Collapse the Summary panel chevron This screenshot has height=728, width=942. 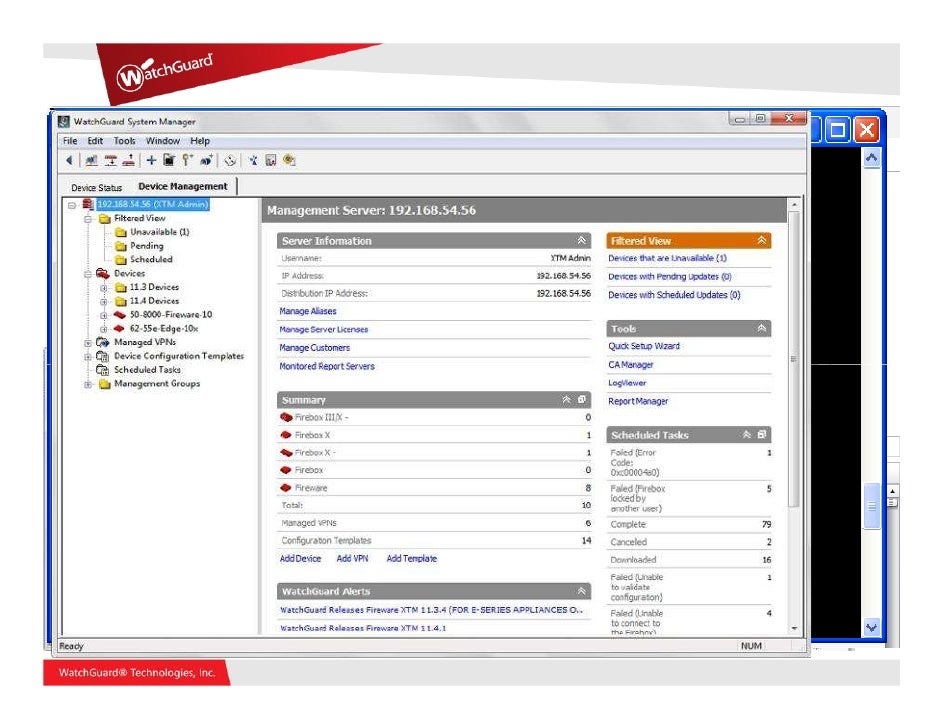[567, 399]
